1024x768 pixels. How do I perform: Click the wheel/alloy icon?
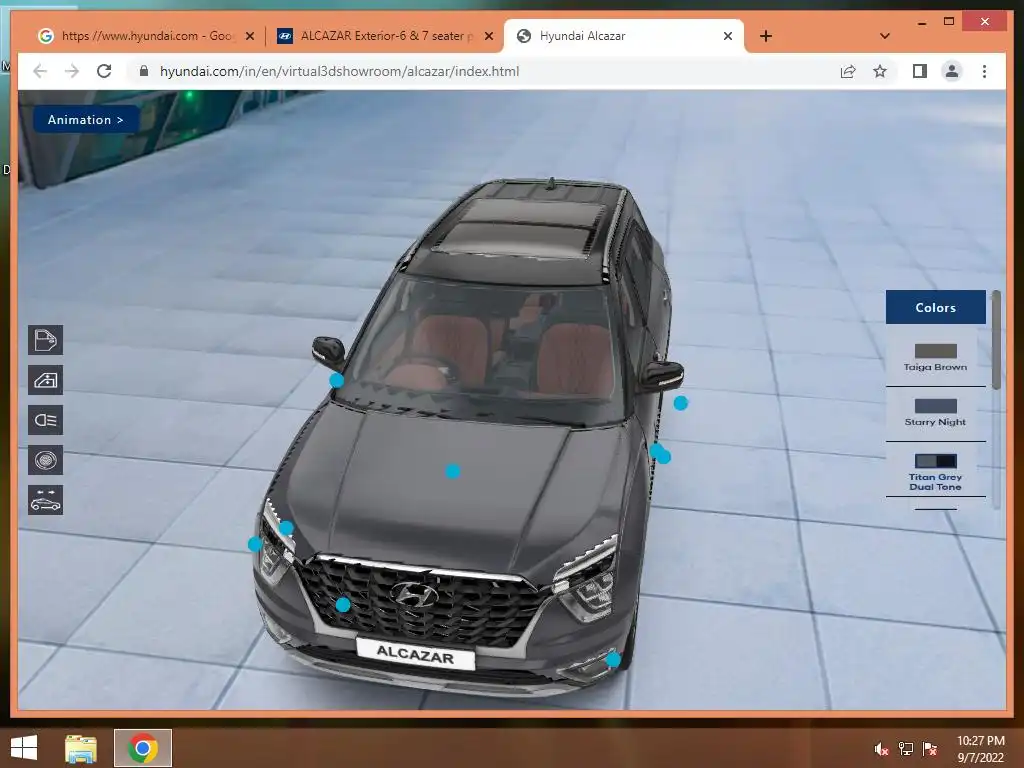pyautogui.click(x=45, y=460)
